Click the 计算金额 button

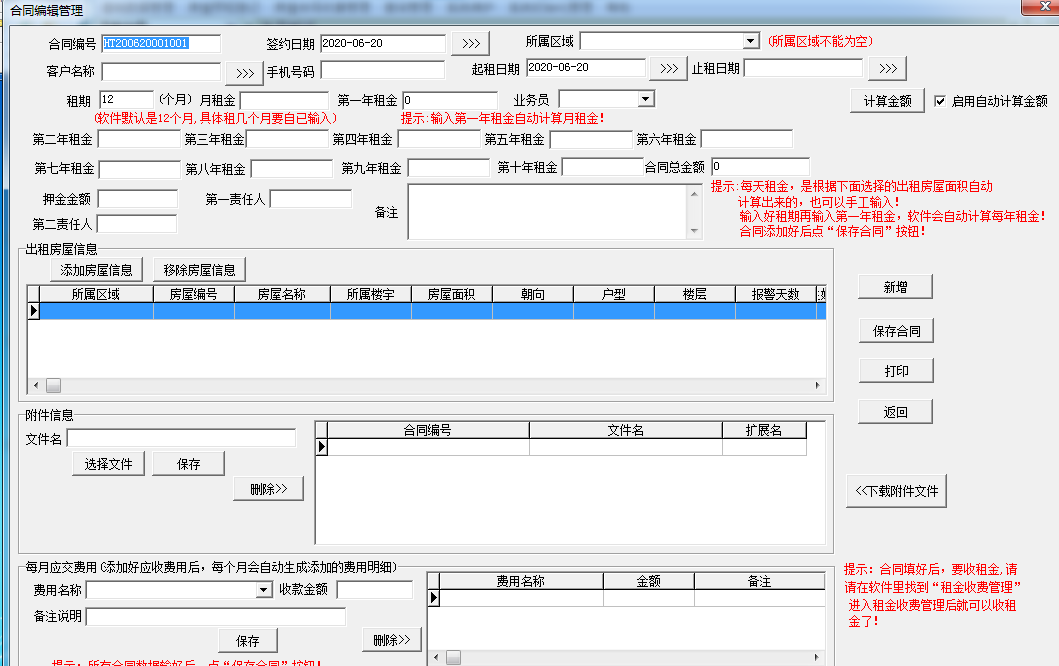coord(887,101)
